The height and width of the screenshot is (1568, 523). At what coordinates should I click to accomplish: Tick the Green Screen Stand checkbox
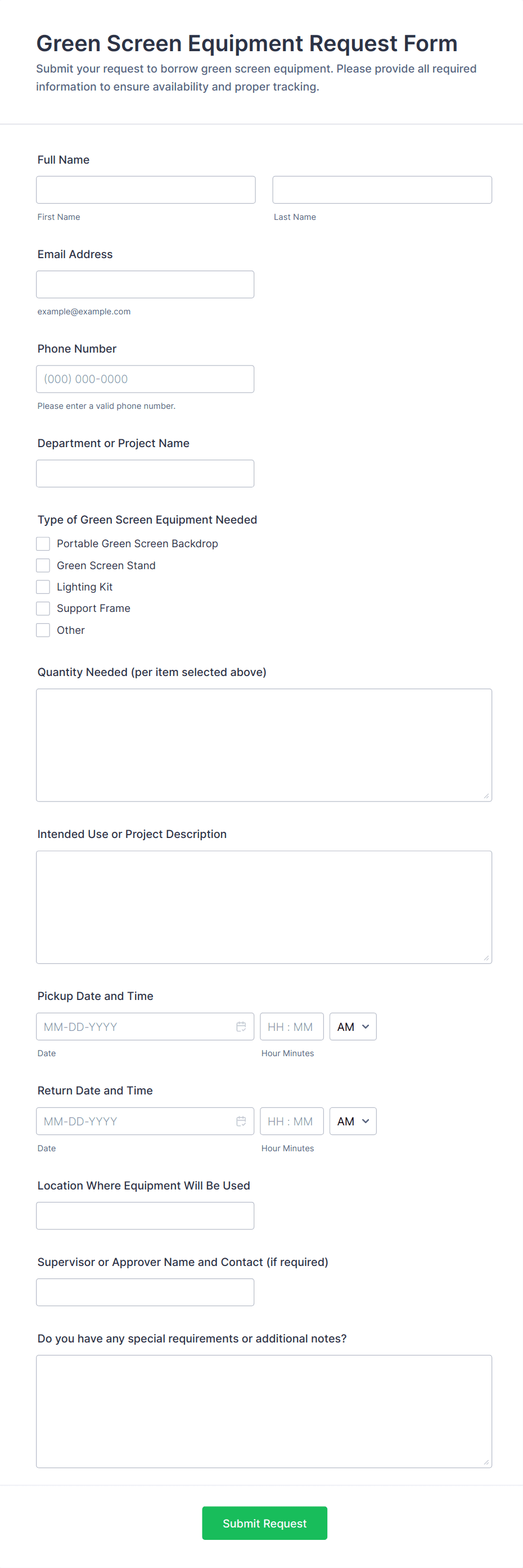click(43, 565)
